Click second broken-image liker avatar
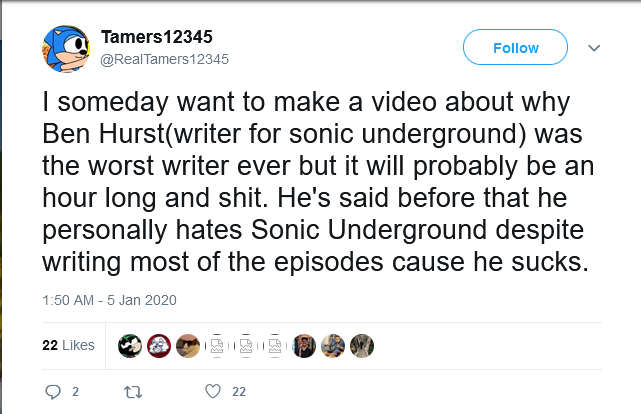The image size is (641, 414). pos(246,345)
